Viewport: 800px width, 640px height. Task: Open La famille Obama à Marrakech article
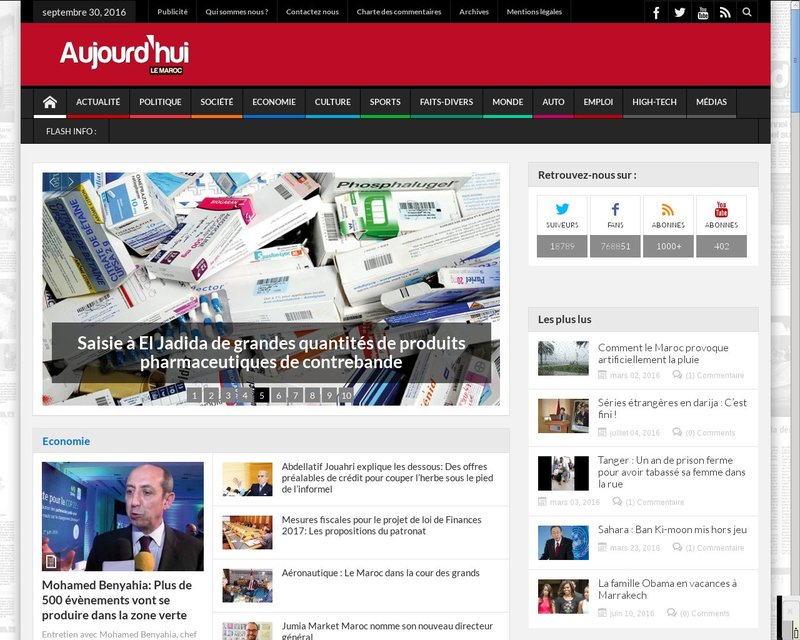coord(667,589)
